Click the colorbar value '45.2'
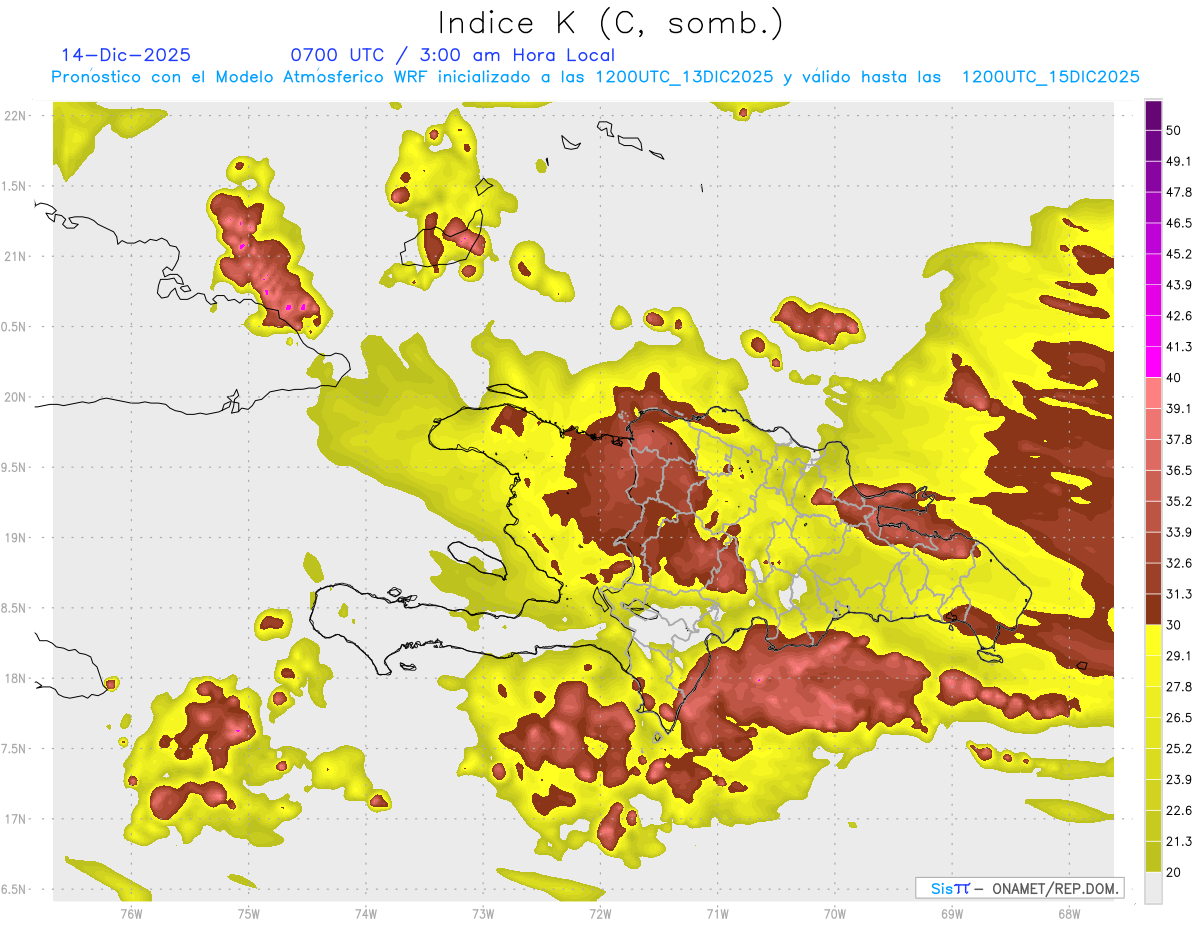This screenshot has height=927, width=1200. 1179,254
